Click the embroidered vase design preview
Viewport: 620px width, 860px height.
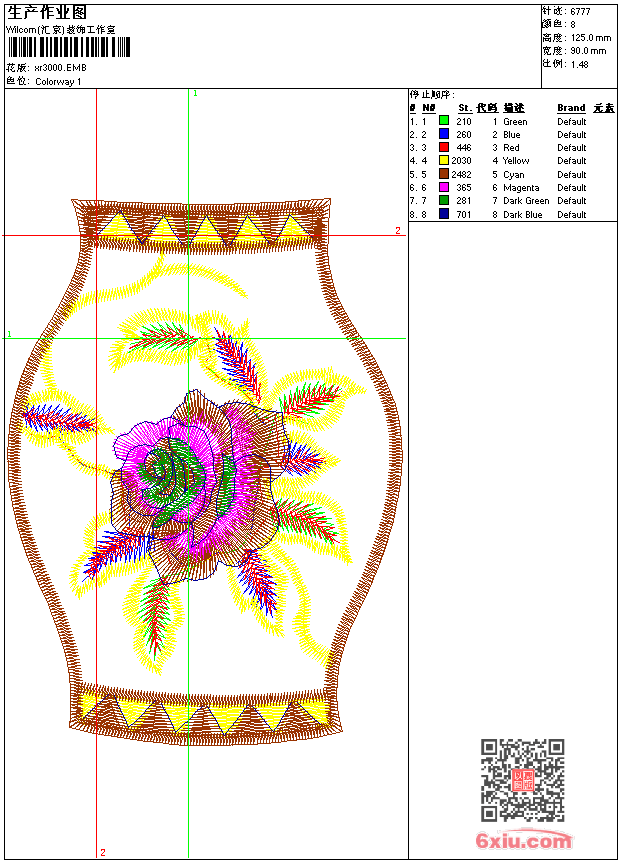click(x=204, y=472)
